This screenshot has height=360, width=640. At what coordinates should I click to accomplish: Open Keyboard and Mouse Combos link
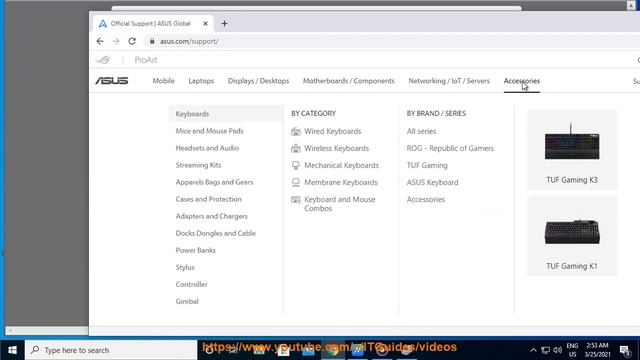point(340,204)
